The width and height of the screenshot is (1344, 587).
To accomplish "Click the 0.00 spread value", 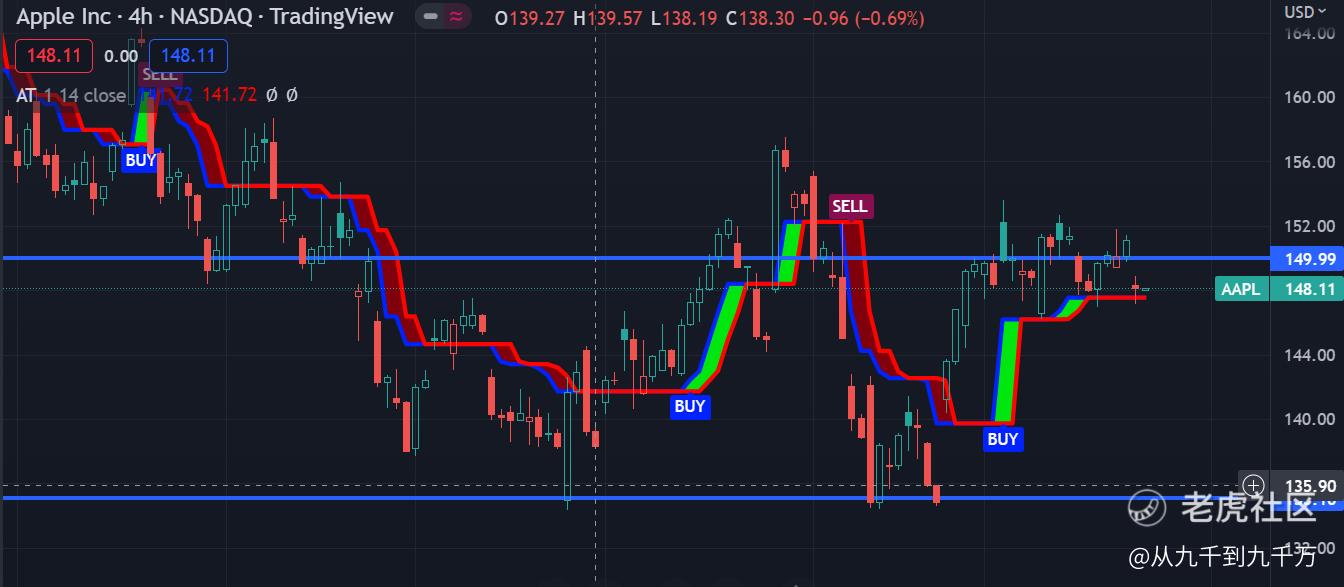I will (x=121, y=56).
